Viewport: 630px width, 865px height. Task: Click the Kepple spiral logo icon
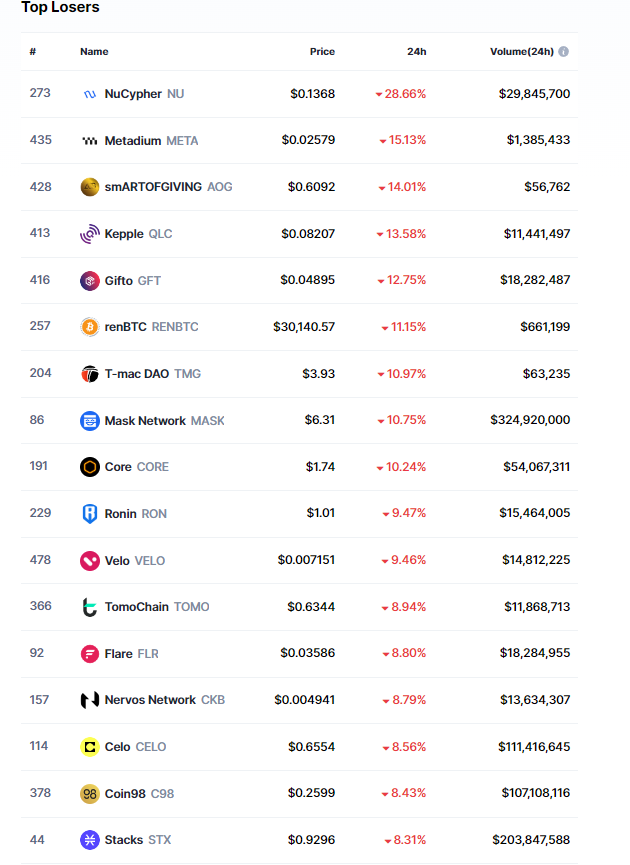[90, 234]
